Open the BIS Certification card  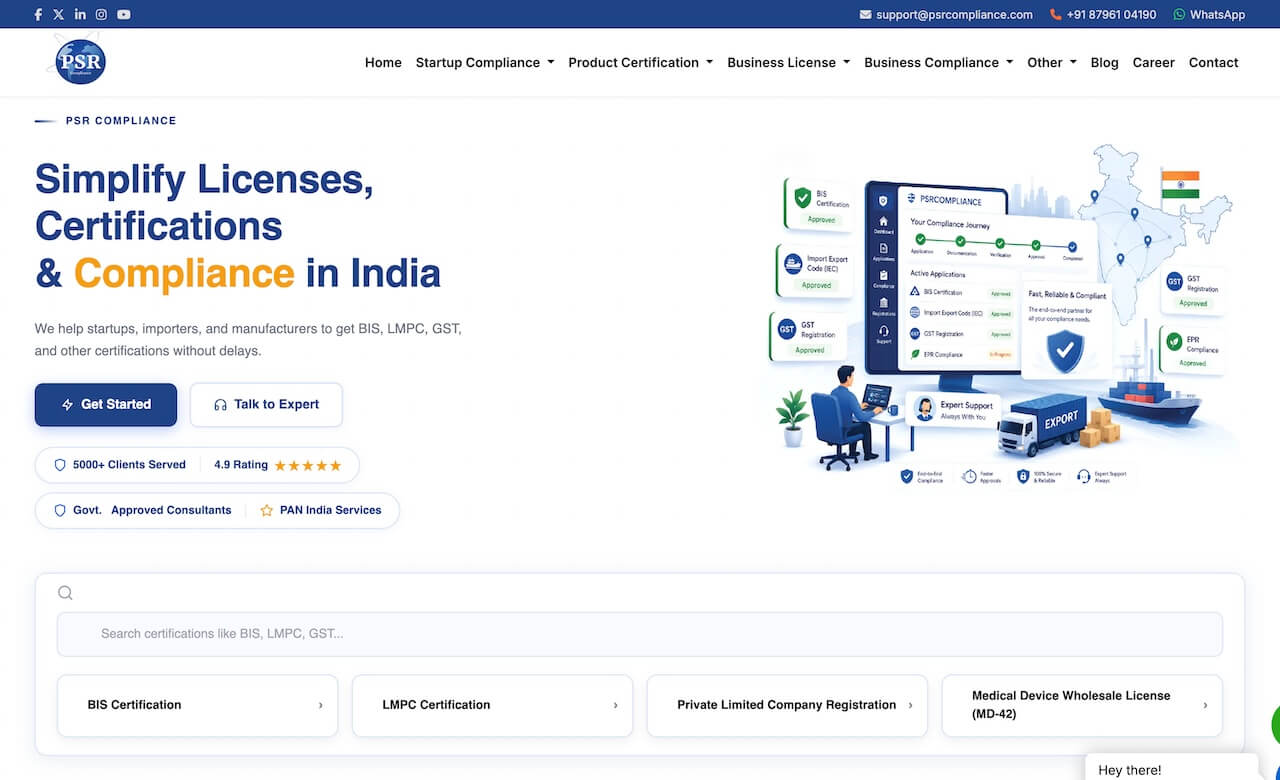click(197, 705)
